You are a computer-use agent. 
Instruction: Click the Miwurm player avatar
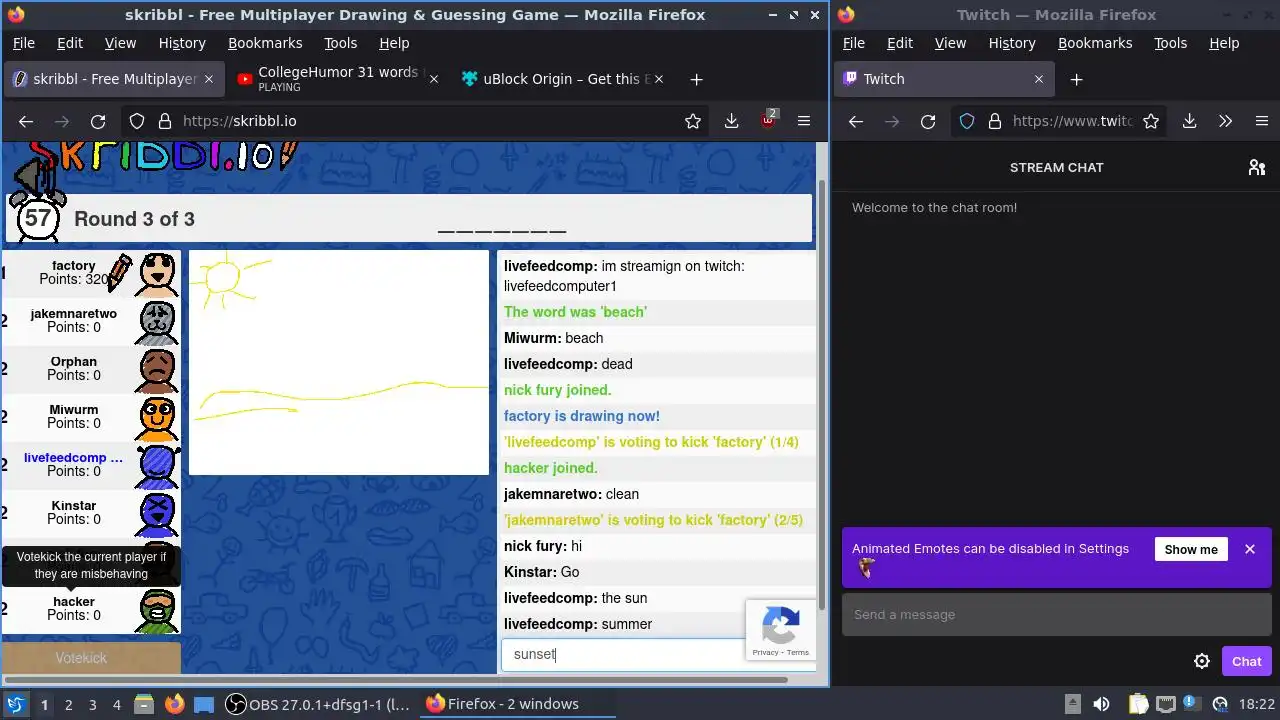(x=158, y=417)
